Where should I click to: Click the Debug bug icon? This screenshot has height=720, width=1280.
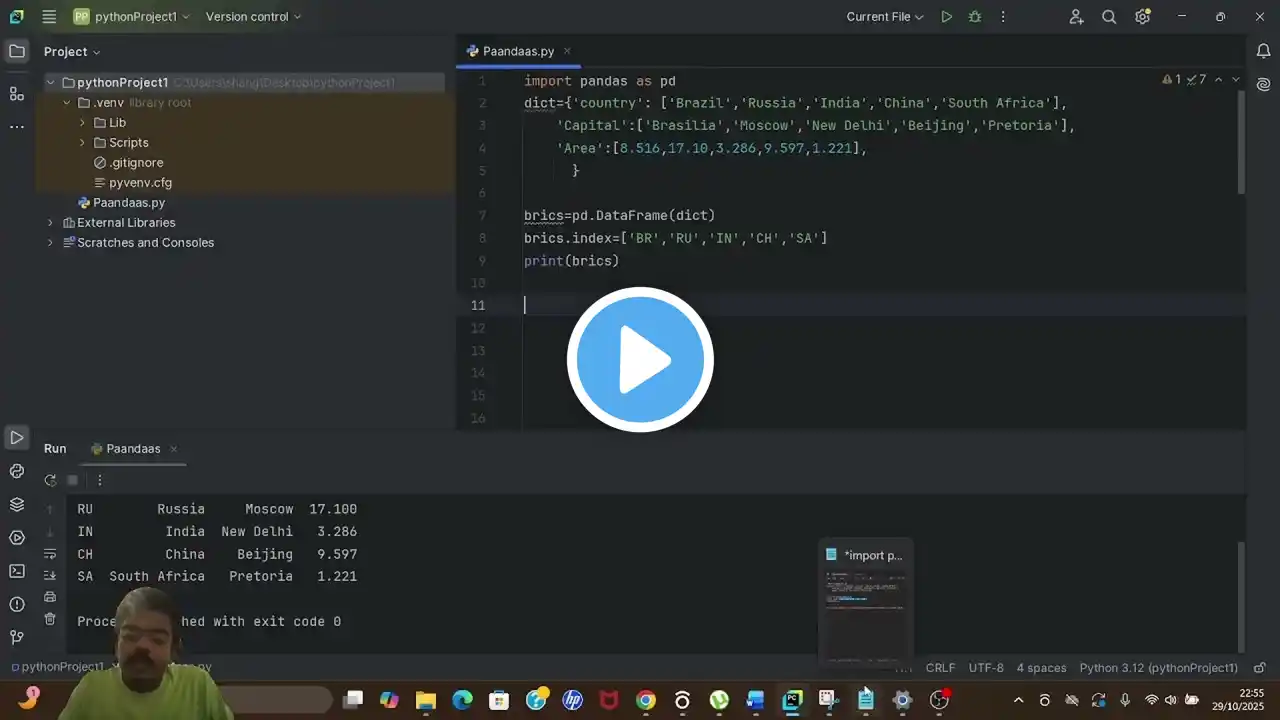(974, 17)
